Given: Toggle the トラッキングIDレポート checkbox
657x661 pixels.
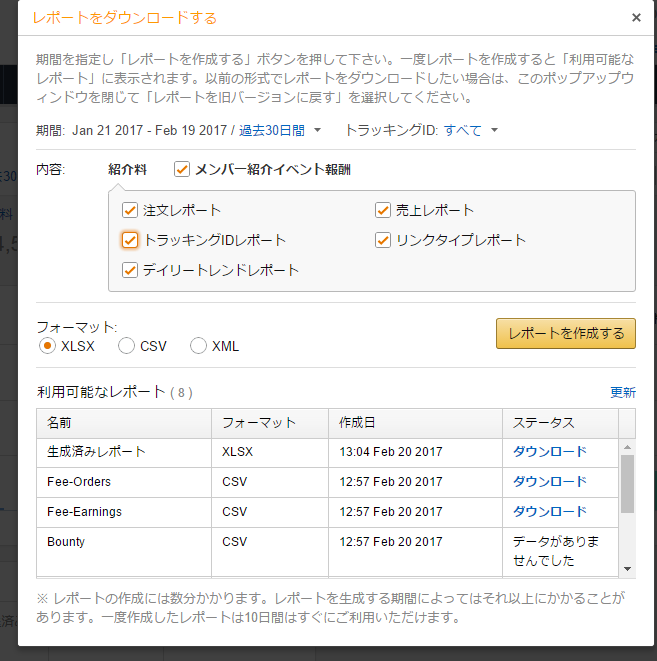Looking at the screenshot, I should (x=130, y=240).
